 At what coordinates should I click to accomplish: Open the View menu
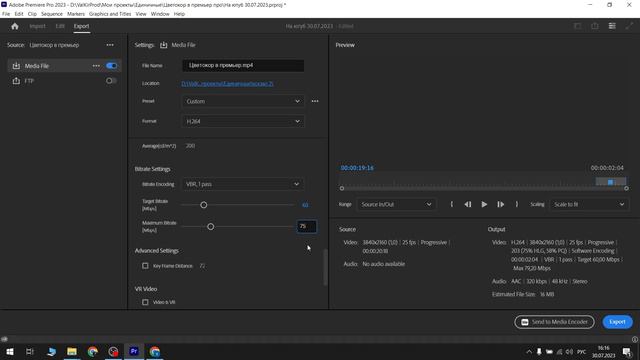[x=141, y=14]
